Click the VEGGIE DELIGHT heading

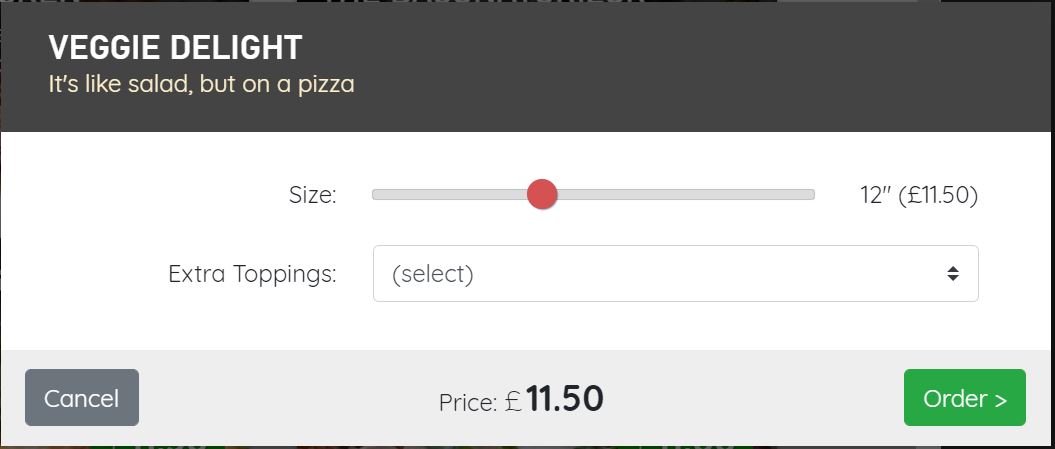[x=175, y=47]
